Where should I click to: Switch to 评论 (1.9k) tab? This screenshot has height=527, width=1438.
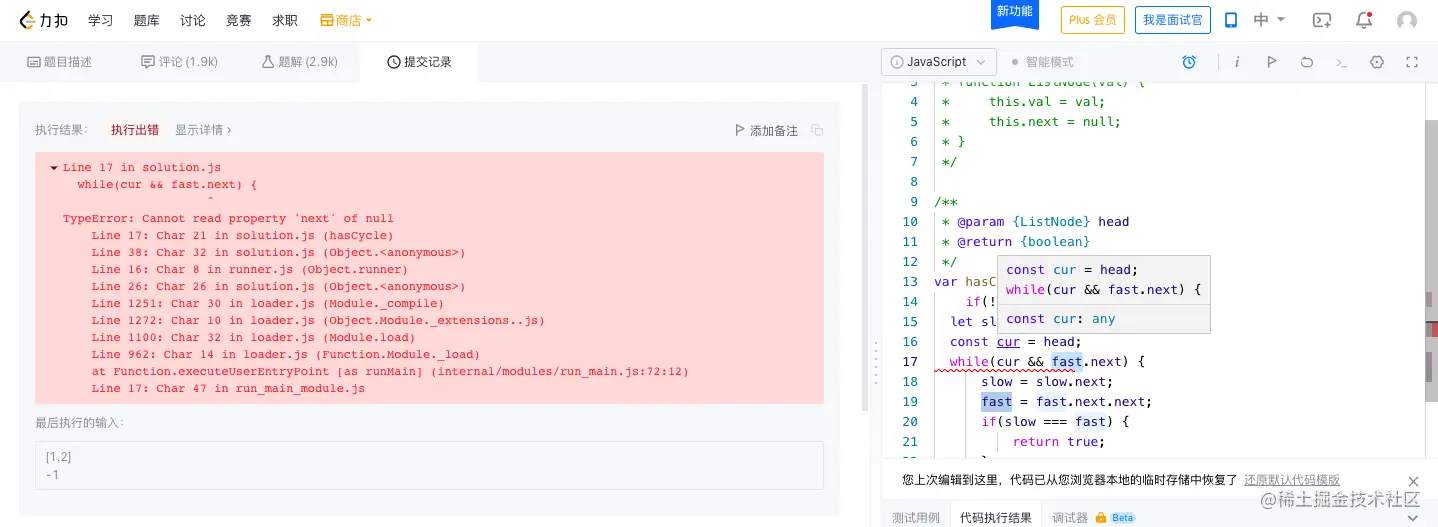(x=180, y=62)
